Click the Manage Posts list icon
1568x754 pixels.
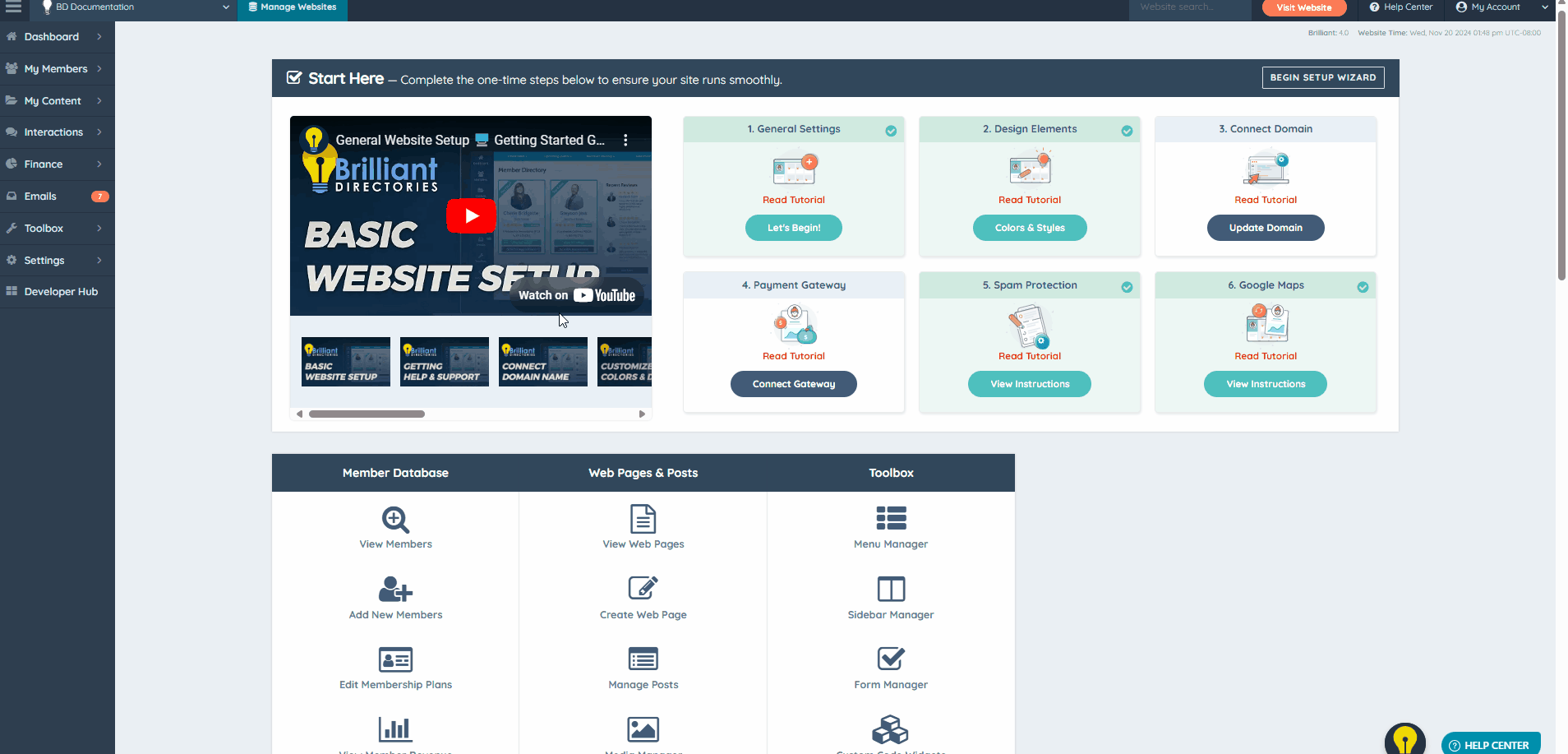(643, 659)
